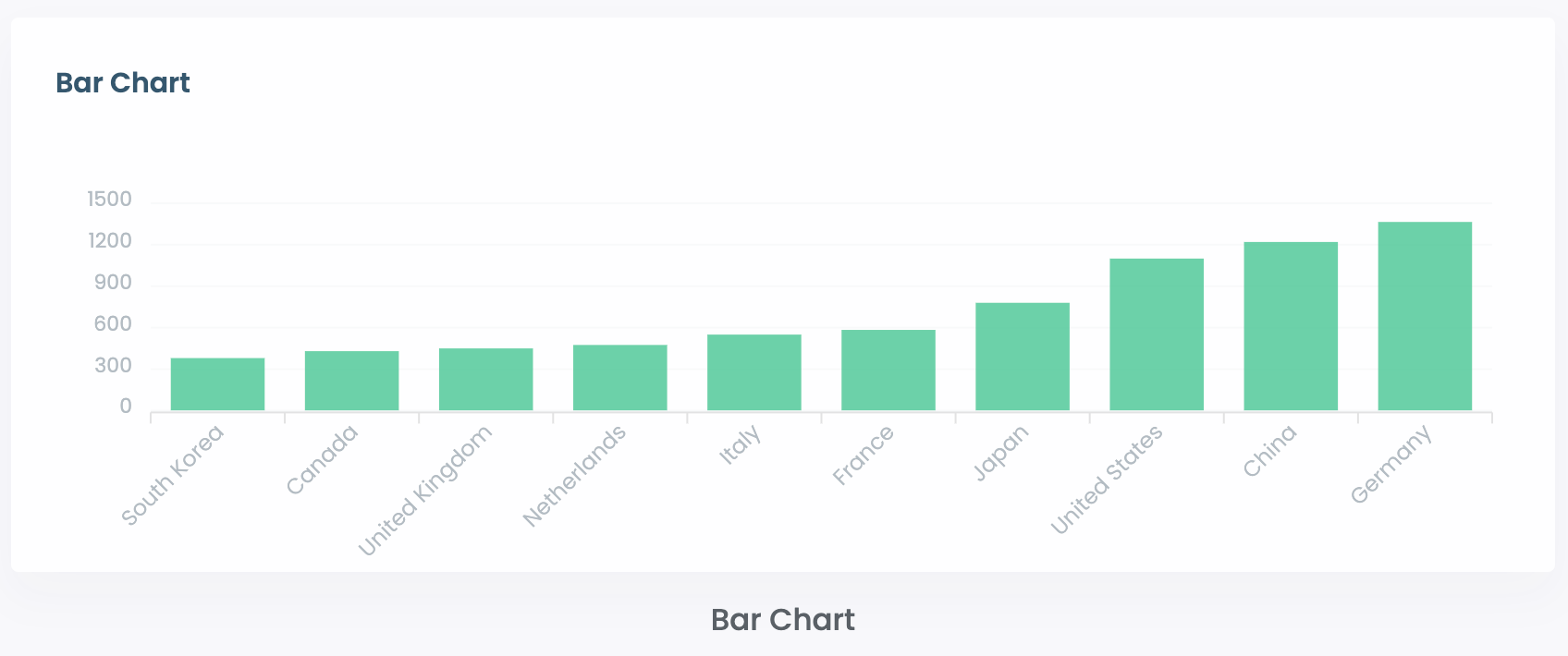Click the Japan axis label
1568x656 pixels.
[x=1000, y=454]
